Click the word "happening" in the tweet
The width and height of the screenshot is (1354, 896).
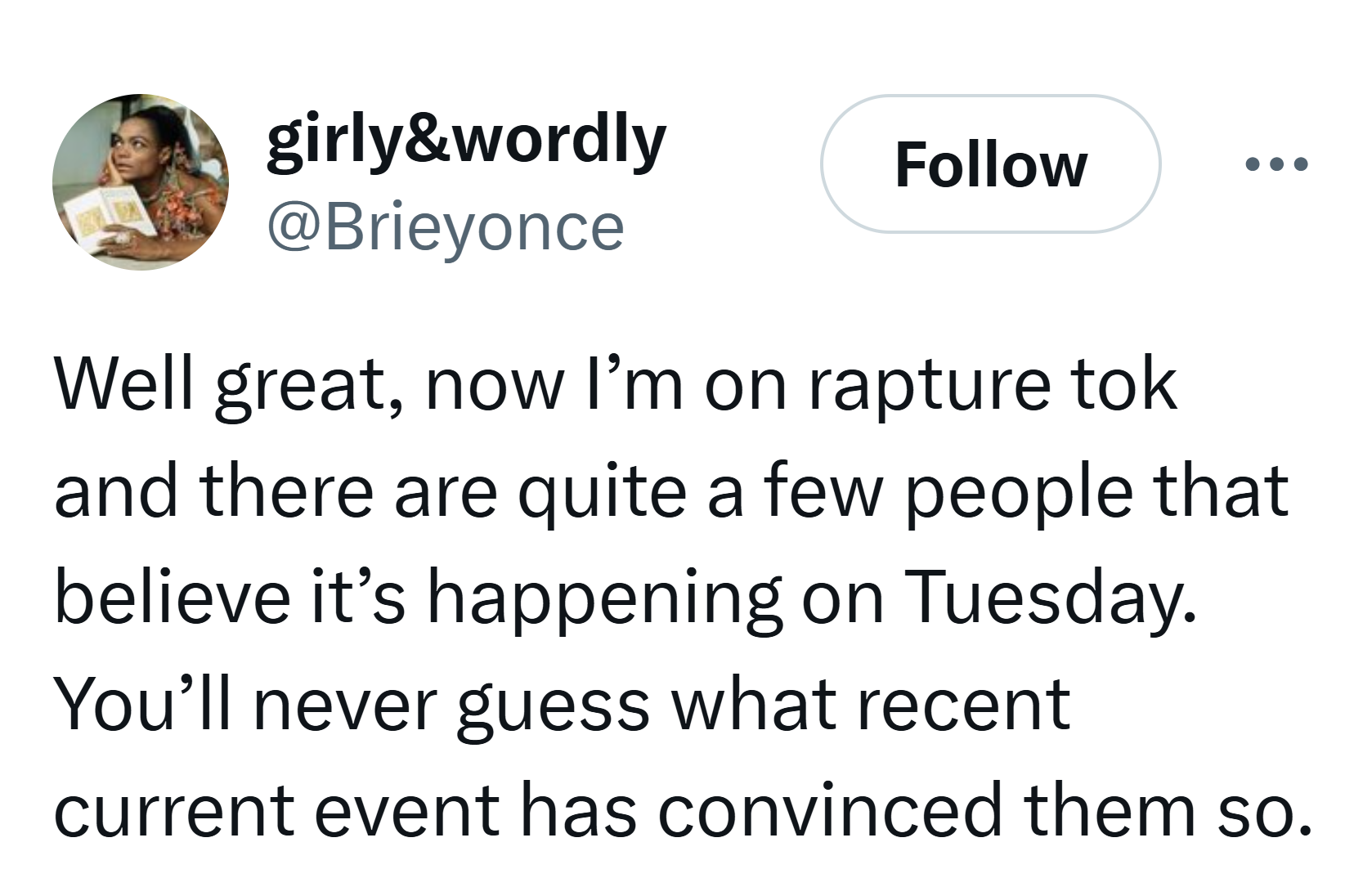604,597
